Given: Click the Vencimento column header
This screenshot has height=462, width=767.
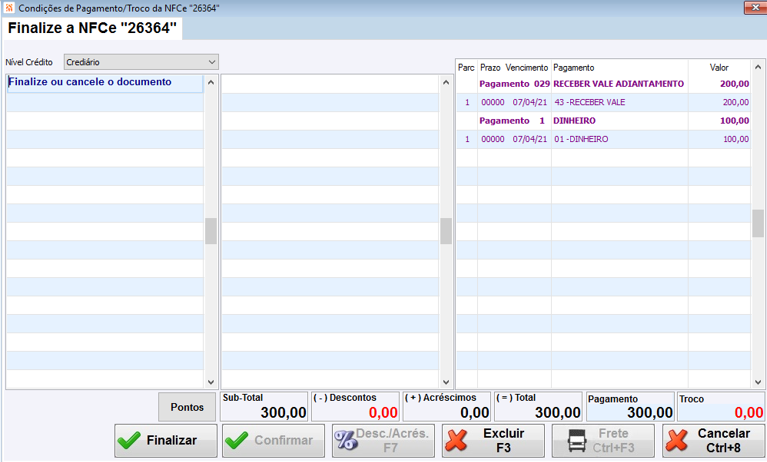Looking at the screenshot, I should pos(527,68).
